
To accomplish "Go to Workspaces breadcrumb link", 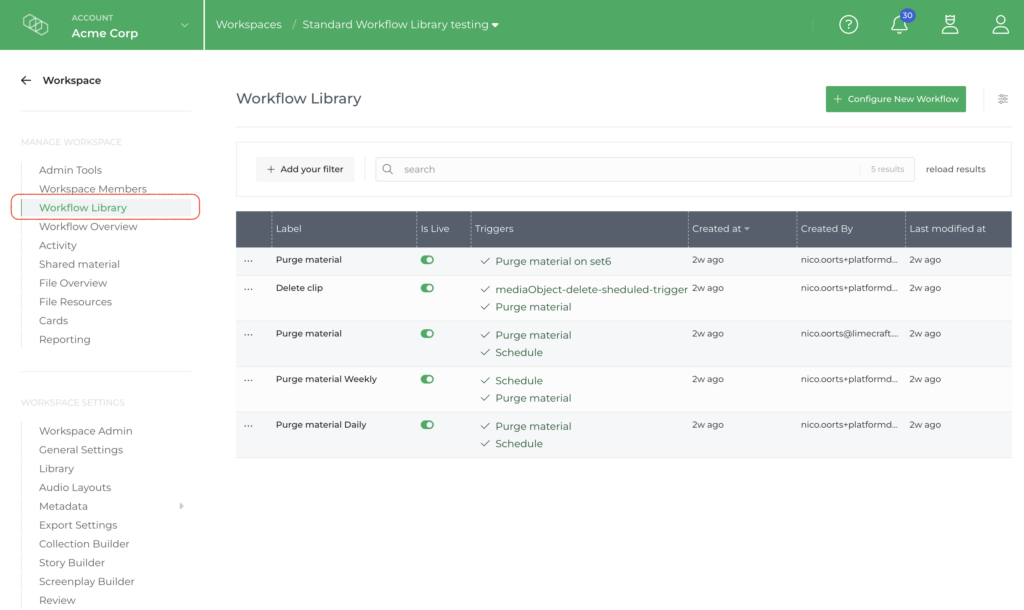I will tap(249, 25).
